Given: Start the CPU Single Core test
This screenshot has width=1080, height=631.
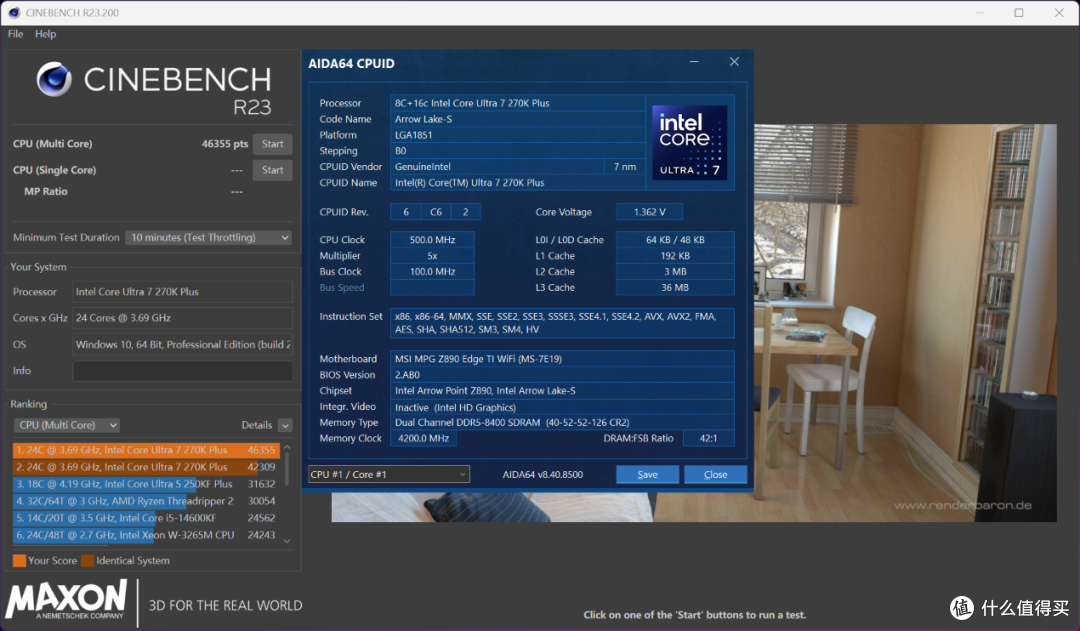Looking at the screenshot, I should click(x=272, y=170).
